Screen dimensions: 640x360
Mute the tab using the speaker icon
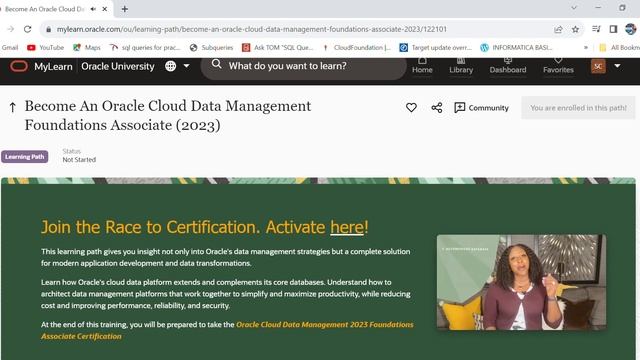coord(93,9)
